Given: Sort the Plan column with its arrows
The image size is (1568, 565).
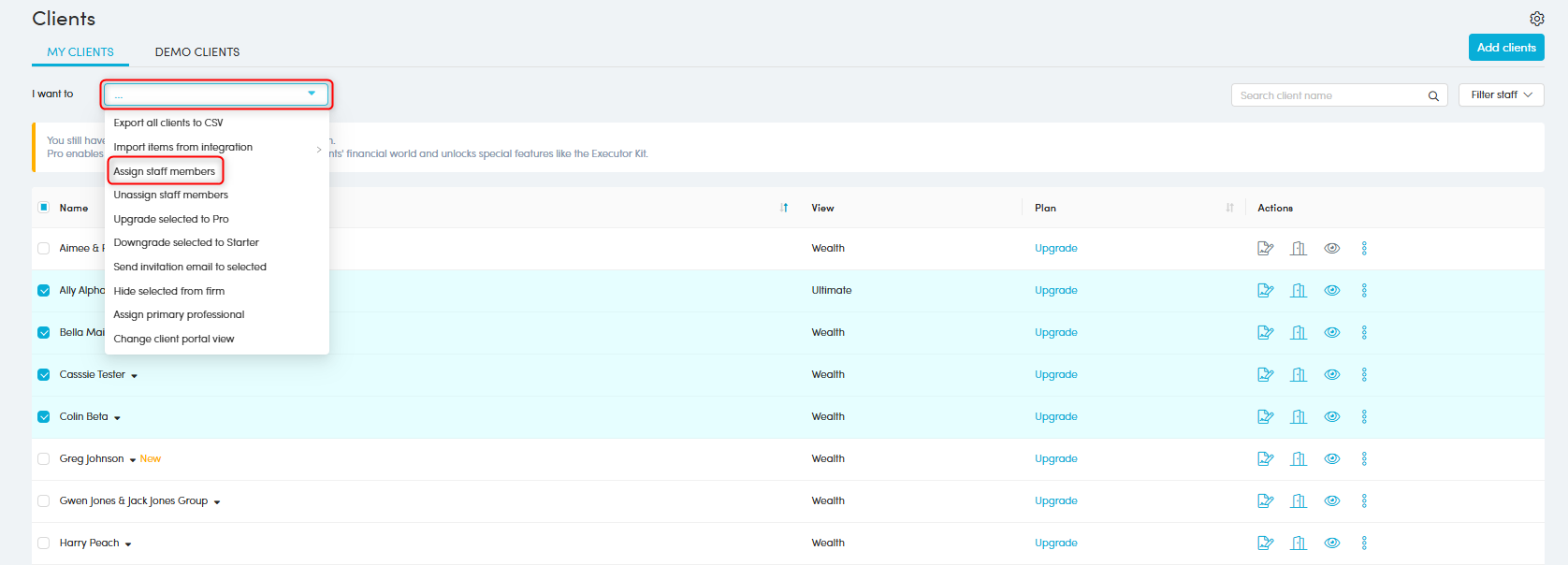Looking at the screenshot, I should coord(1229,208).
